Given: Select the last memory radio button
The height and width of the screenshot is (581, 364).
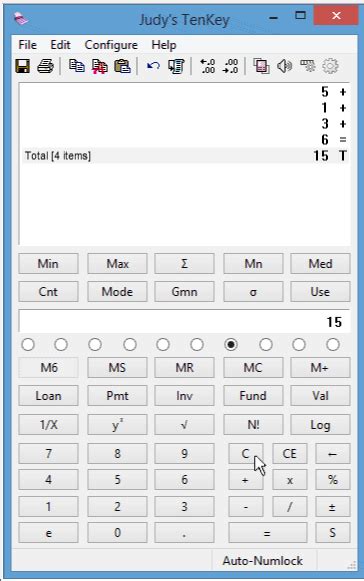Looking at the screenshot, I should (x=333, y=345).
